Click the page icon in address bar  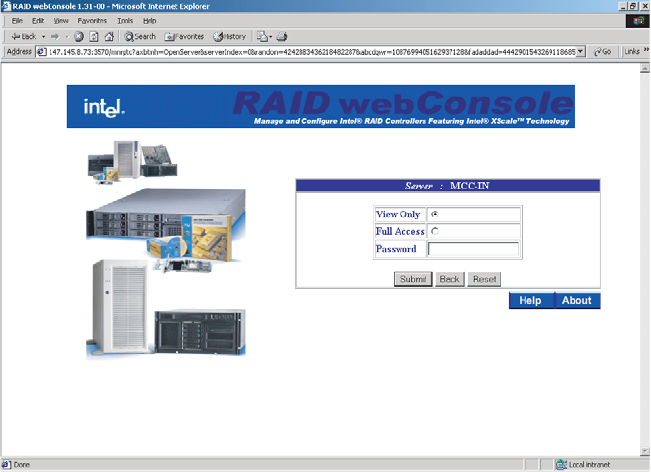tap(42, 52)
